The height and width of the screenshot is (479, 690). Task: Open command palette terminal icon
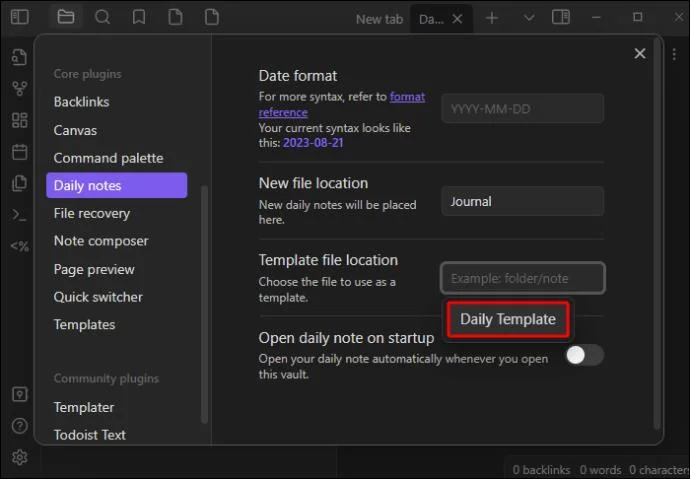(x=19, y=215)
